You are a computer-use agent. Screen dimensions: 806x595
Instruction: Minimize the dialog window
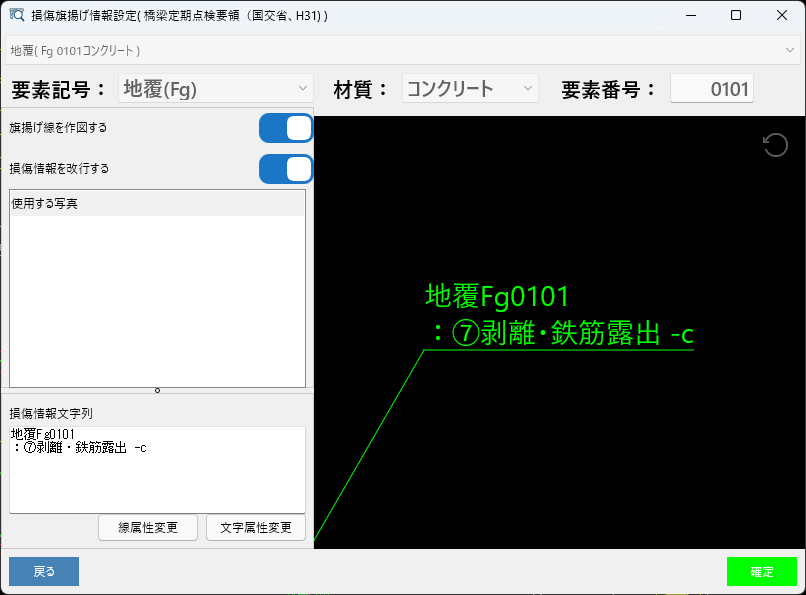tap(691, 15)
